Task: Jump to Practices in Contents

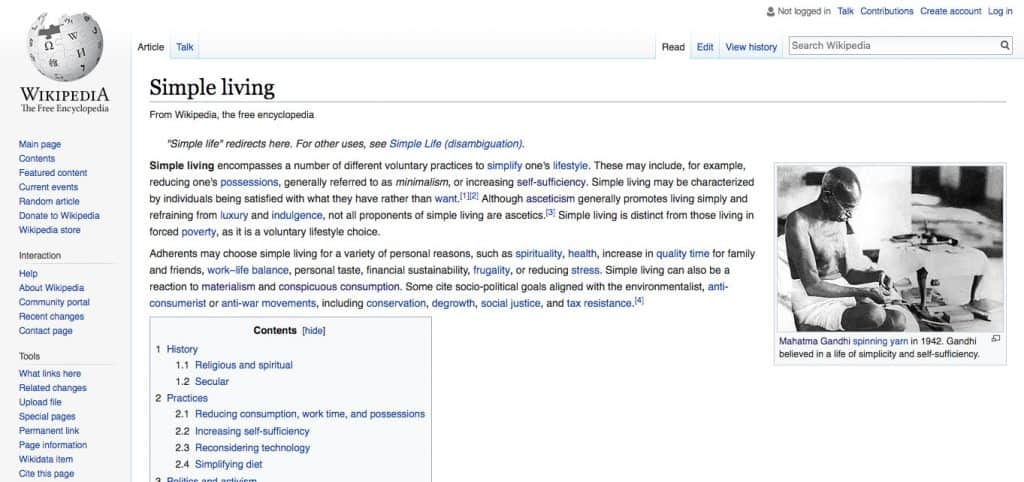Action: coord(187,398)
